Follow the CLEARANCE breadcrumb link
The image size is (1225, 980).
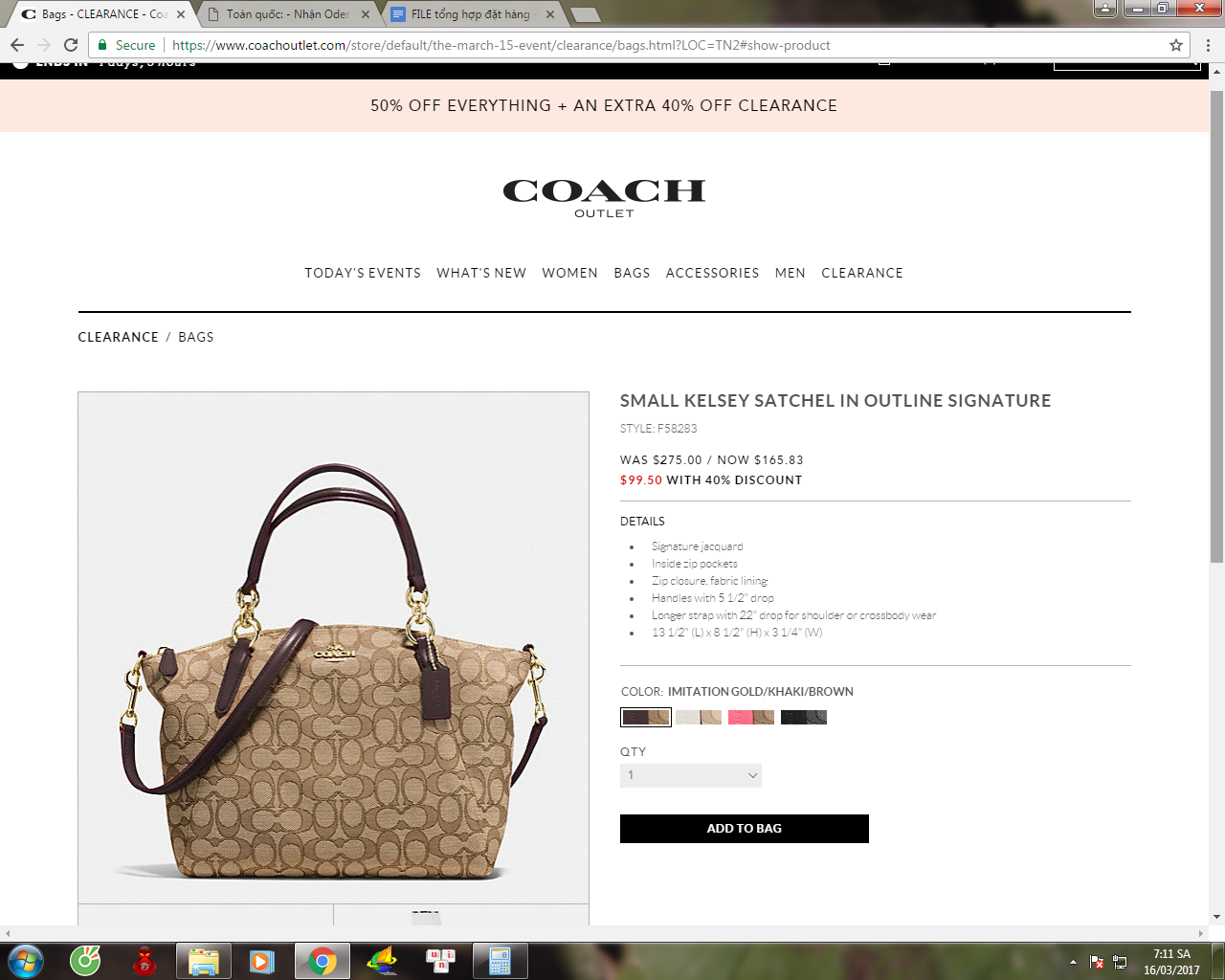tap(119, 337)
